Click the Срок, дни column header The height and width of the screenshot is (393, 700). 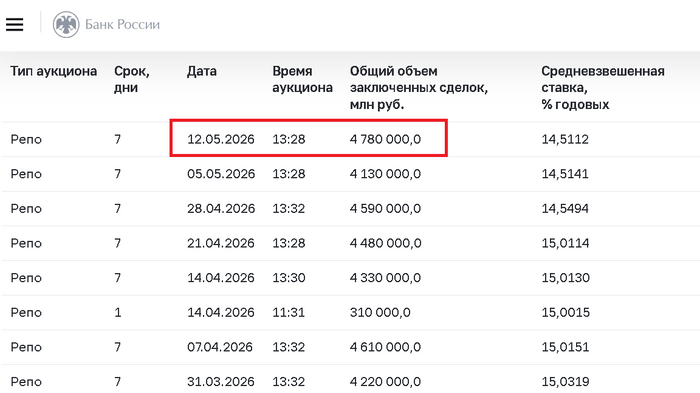pos(131,79)
